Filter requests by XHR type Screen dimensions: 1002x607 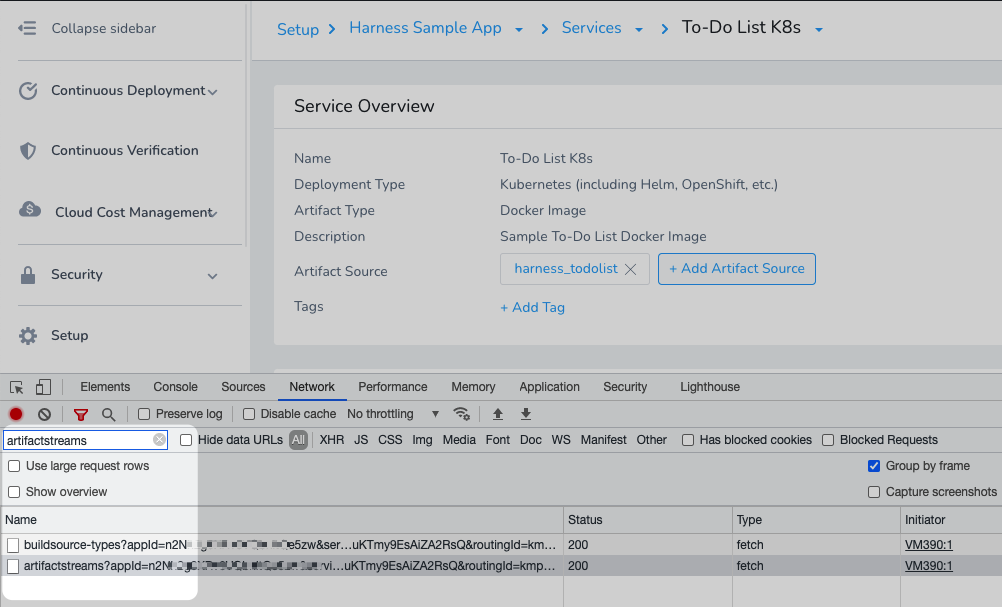332,440
